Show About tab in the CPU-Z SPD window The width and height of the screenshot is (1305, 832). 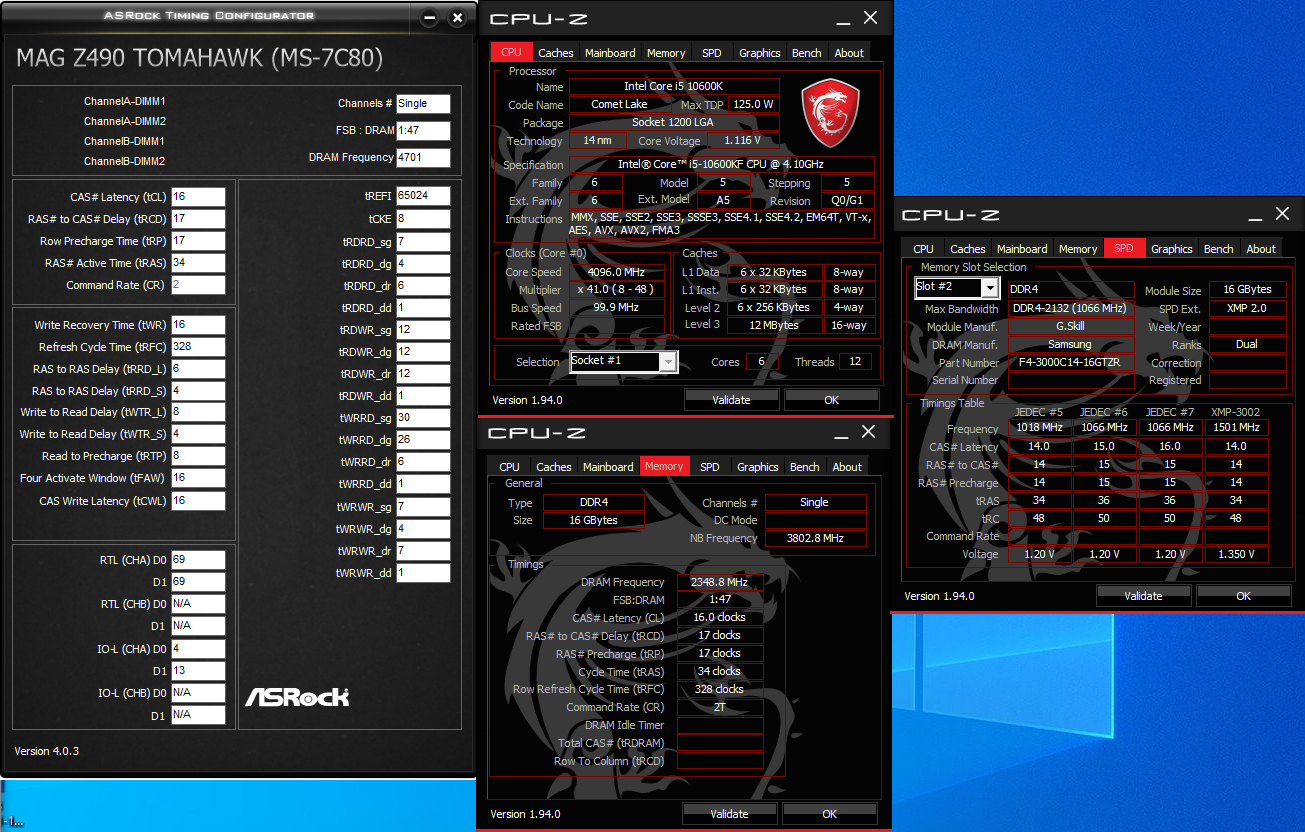click(x=1261, y=249)
